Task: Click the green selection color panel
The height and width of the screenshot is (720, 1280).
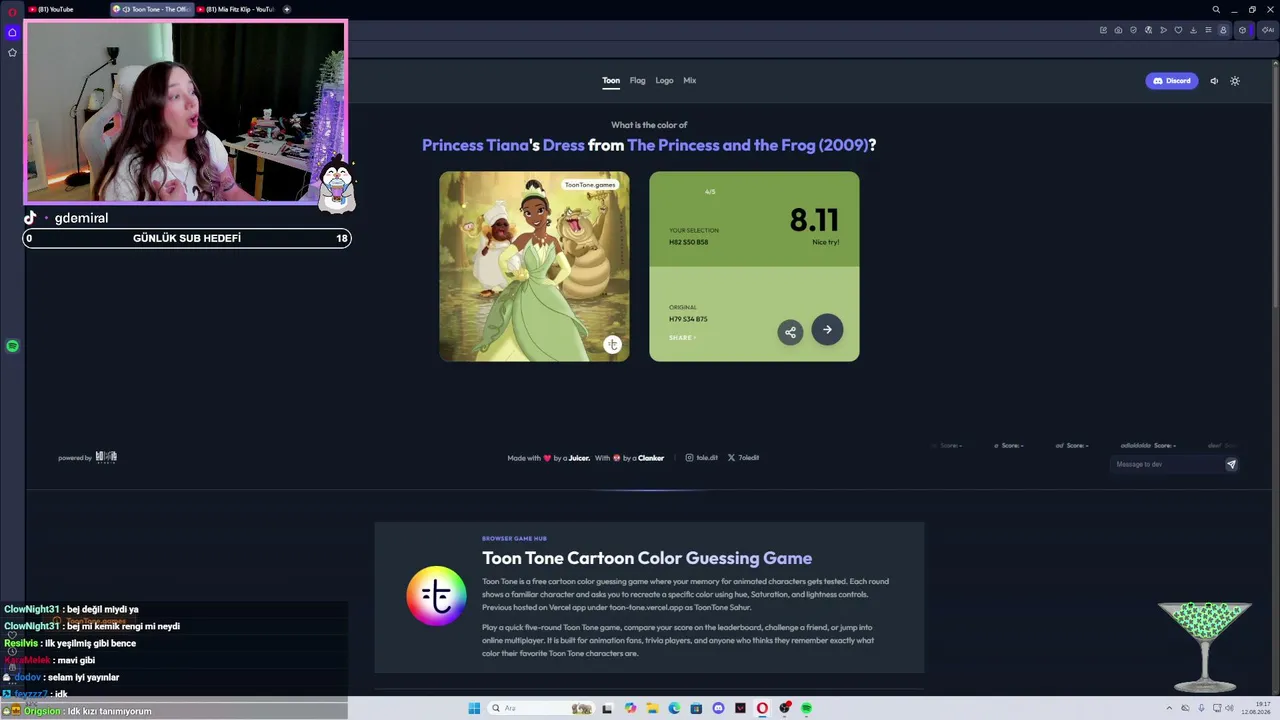Action: [754, 219]
